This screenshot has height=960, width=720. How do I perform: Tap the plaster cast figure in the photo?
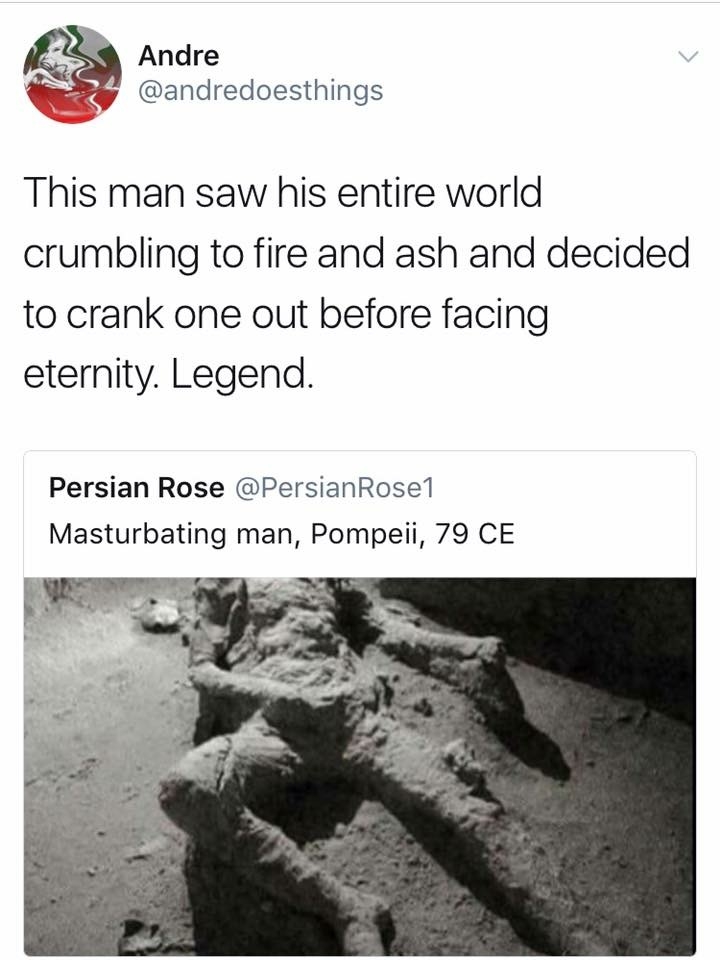[343, 753]
